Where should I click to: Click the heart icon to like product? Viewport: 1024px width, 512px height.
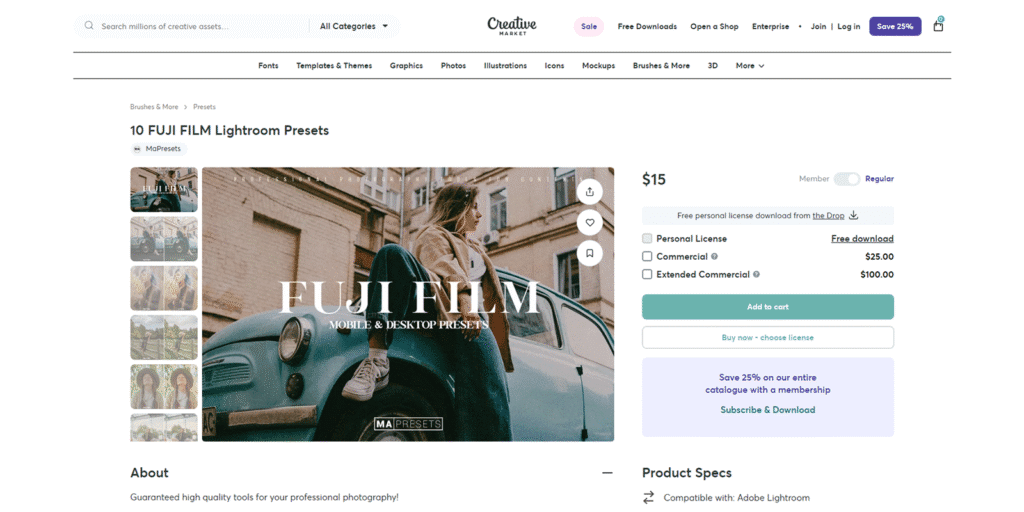[x=590, y=223]
